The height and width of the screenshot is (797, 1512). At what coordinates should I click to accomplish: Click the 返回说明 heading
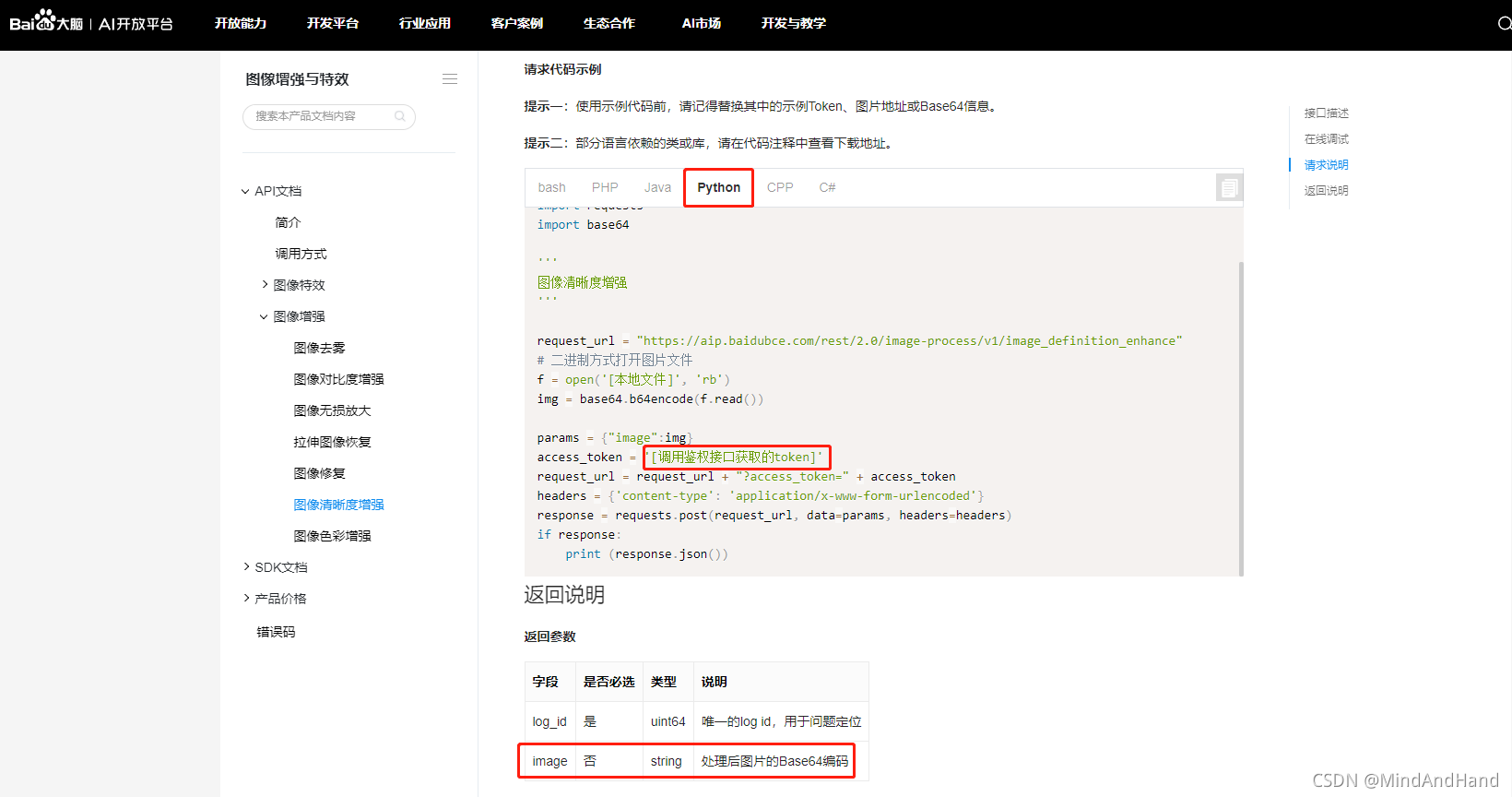click(x=564, y=595)
